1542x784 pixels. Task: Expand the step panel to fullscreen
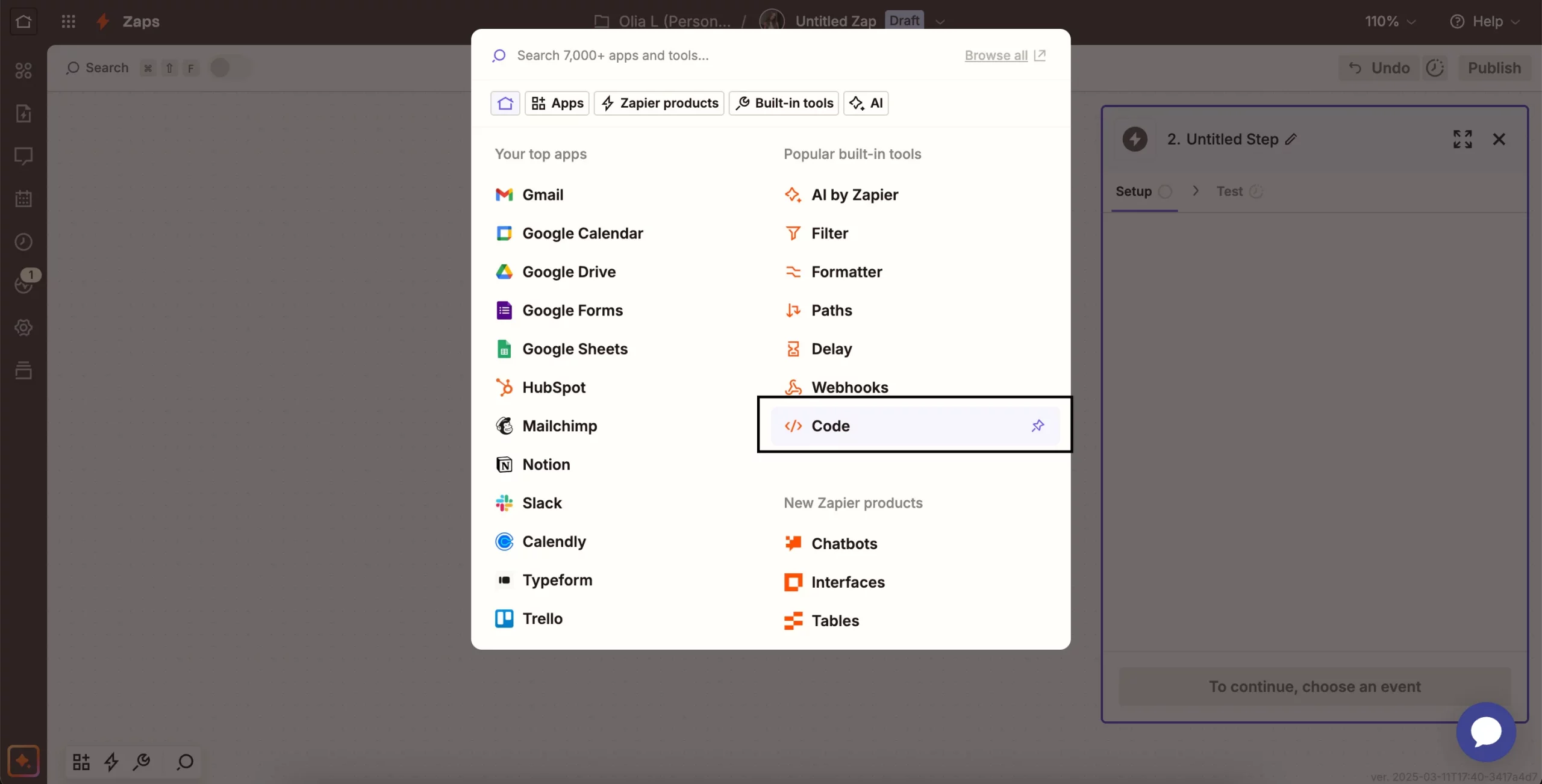pyautogui.click(x=1462, y=139)
